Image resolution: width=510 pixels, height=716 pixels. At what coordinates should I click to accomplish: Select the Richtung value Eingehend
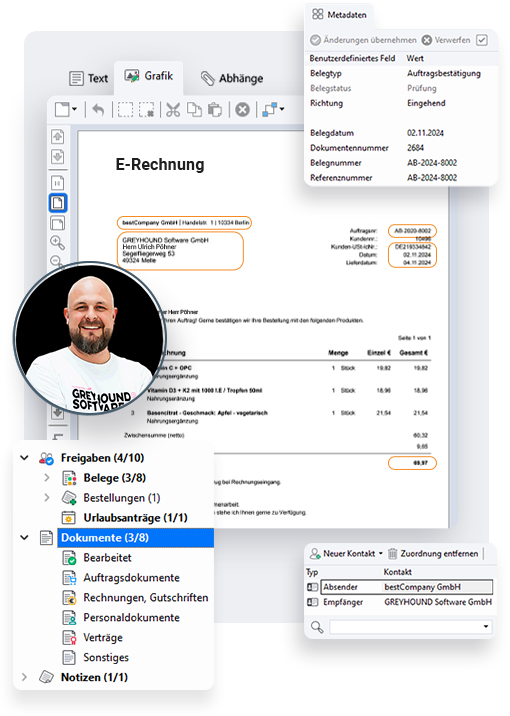(426, 103)
